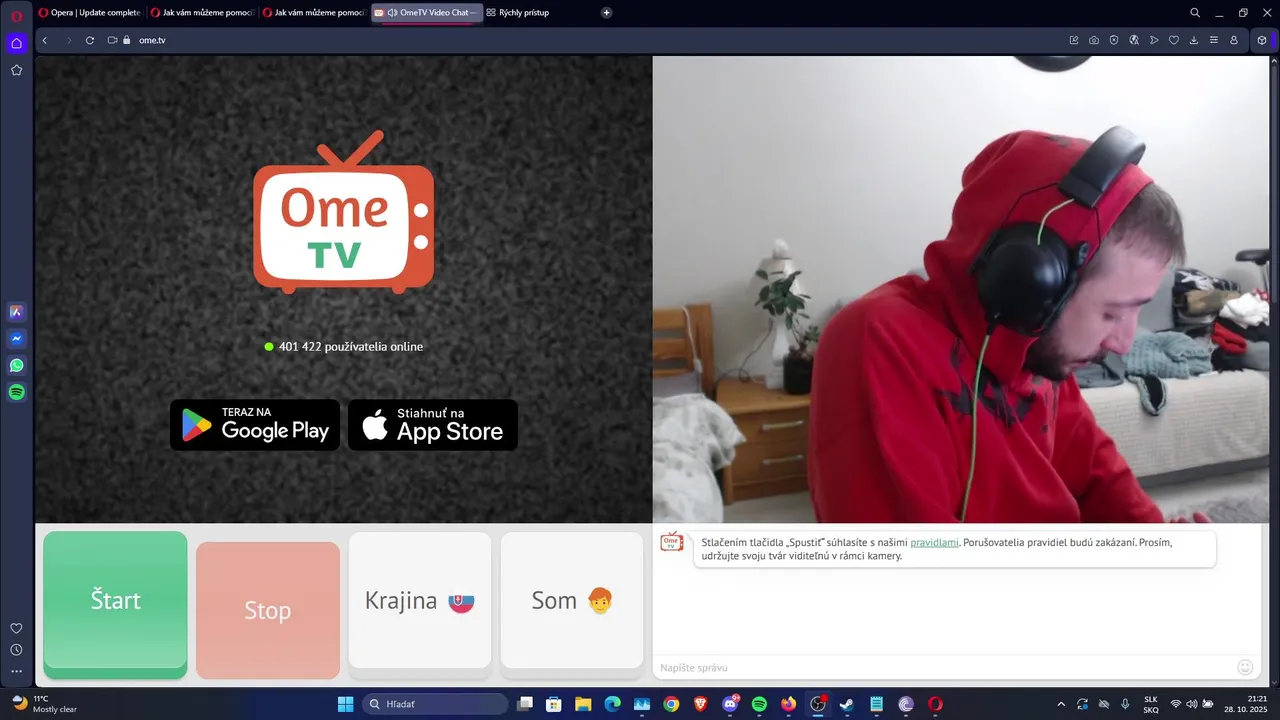Add page to bookmarks with heart icon
The height and width of the screenshot is (720, 1280).
tap(1174, 40)
